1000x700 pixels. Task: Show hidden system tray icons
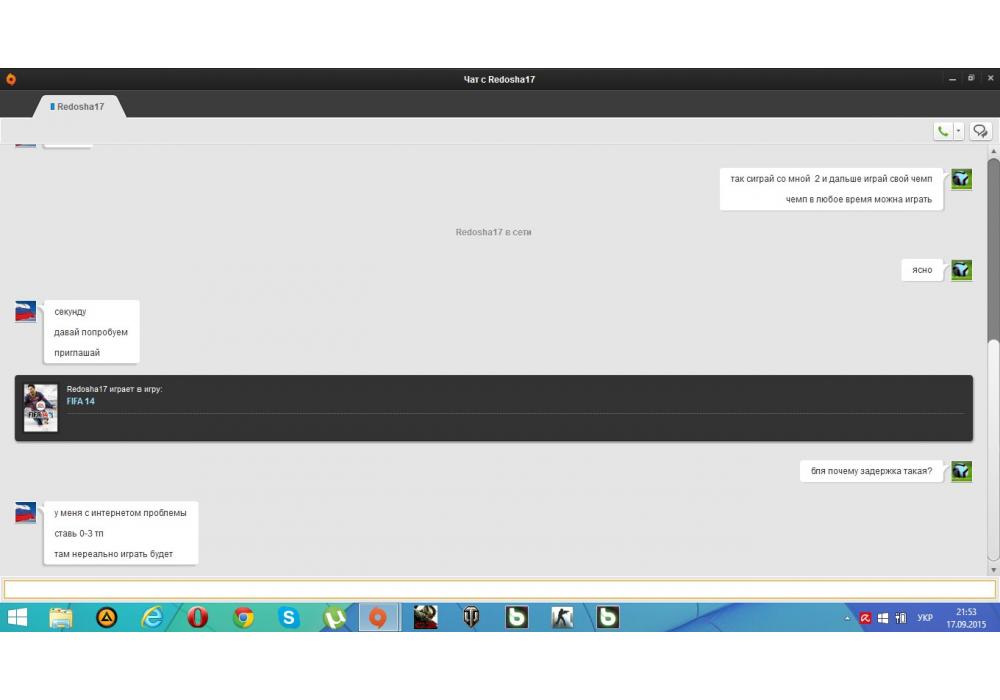(847, 618)
